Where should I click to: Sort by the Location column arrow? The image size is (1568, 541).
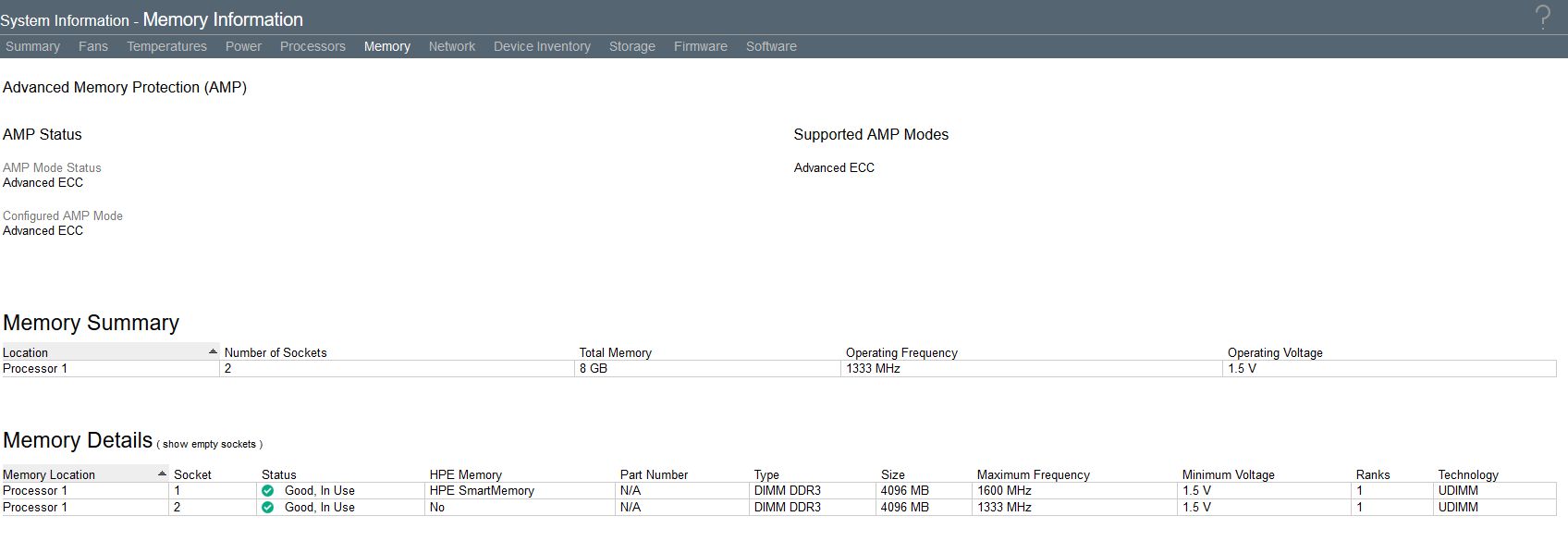coord(213,352)
